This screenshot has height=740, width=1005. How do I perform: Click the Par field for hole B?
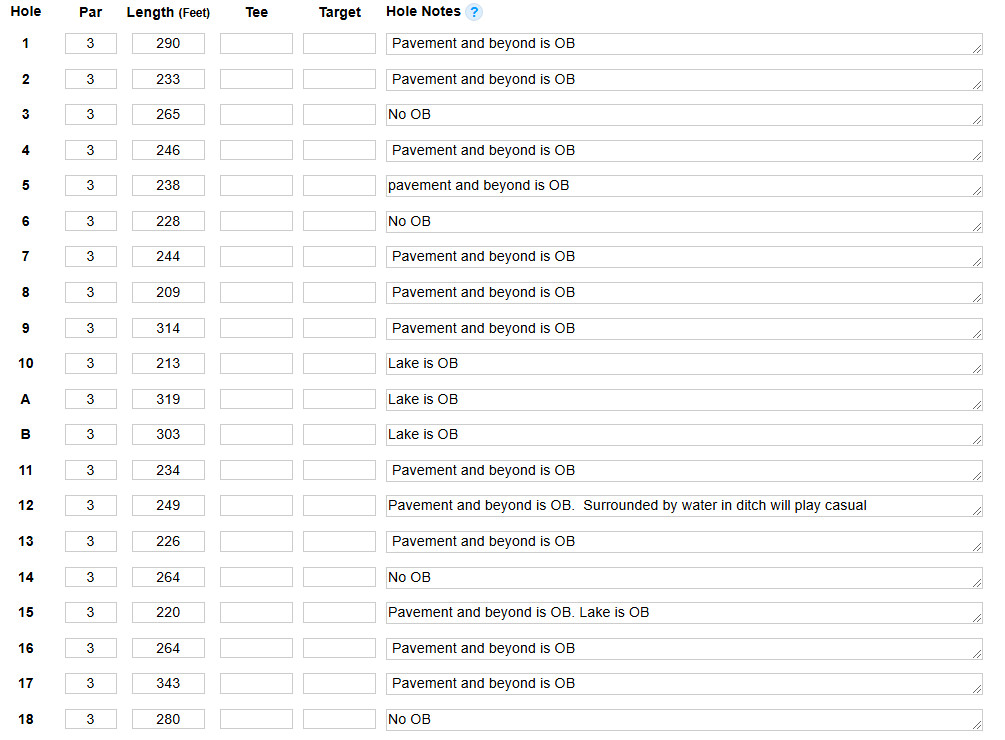(91, 435)
